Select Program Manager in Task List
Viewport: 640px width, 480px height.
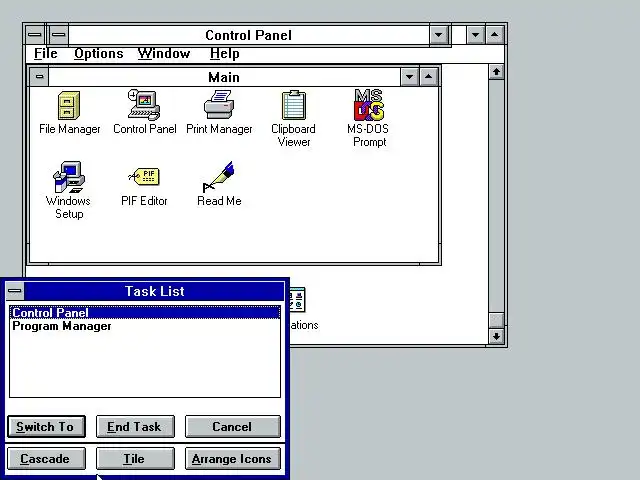coord(145,326)
